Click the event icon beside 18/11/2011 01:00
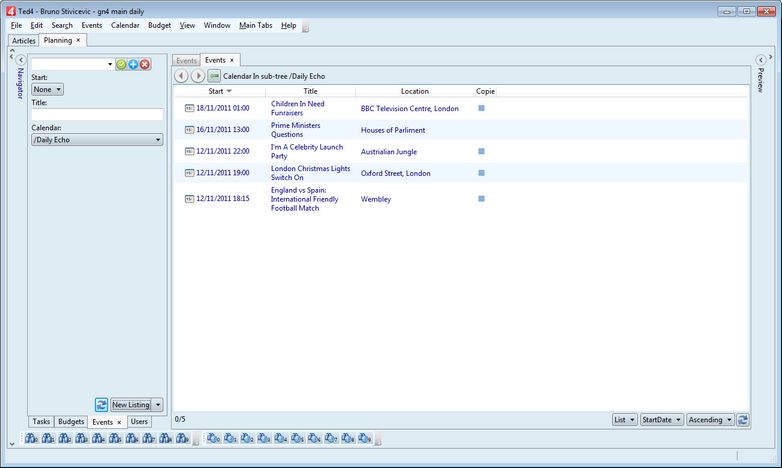Screen dimensions: 782x468 pos(190,108)
